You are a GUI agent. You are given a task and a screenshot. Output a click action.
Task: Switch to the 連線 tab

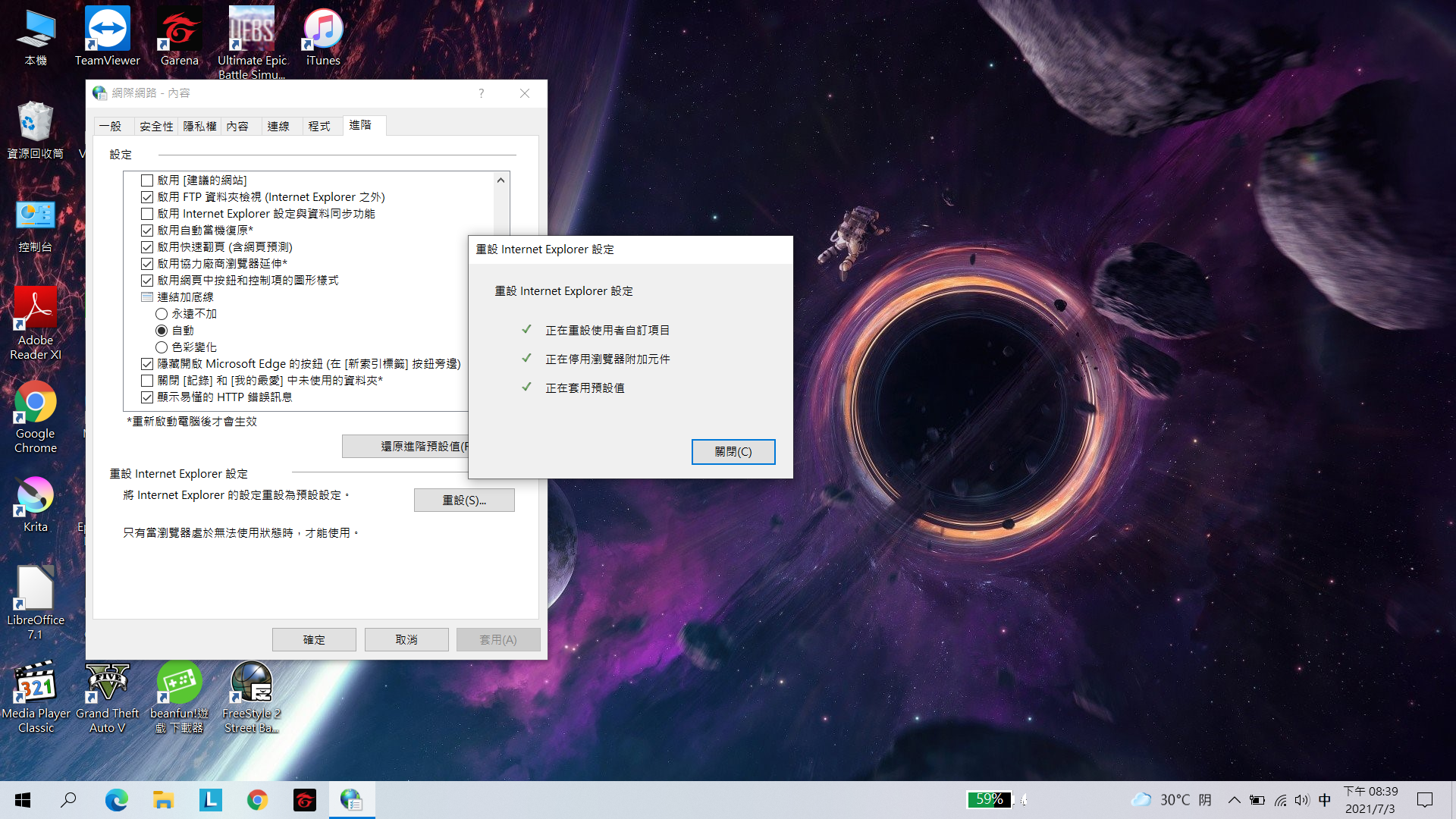(x=278, y=127)
